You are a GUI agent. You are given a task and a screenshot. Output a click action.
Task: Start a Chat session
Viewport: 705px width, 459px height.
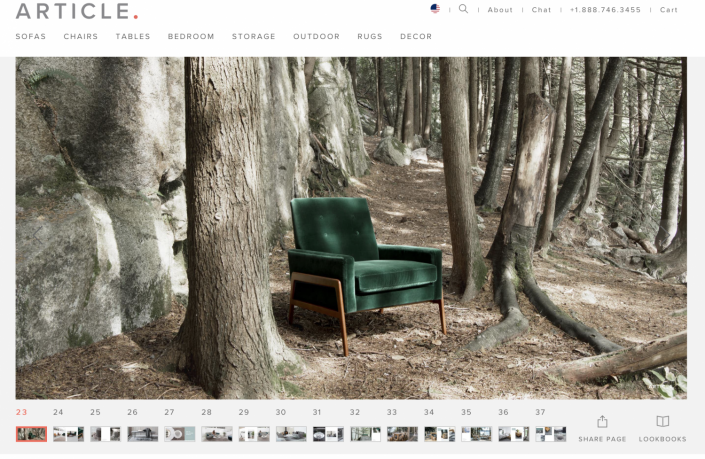coord(541,10)
